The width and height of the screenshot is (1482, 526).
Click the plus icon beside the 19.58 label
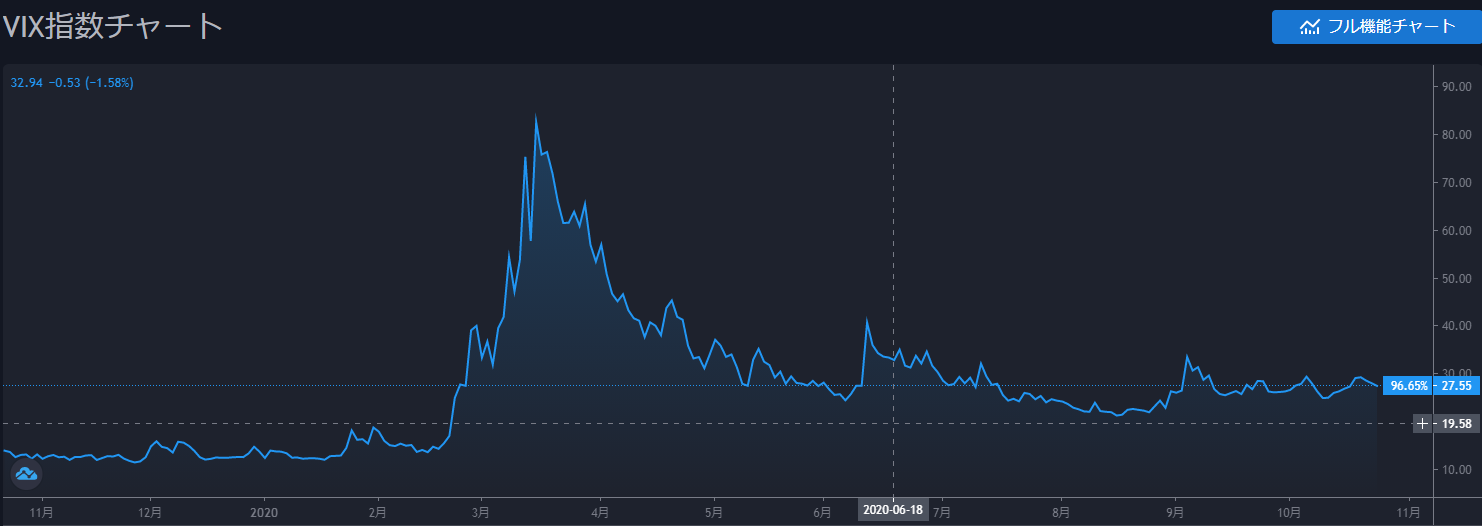tap(1423, 424)
